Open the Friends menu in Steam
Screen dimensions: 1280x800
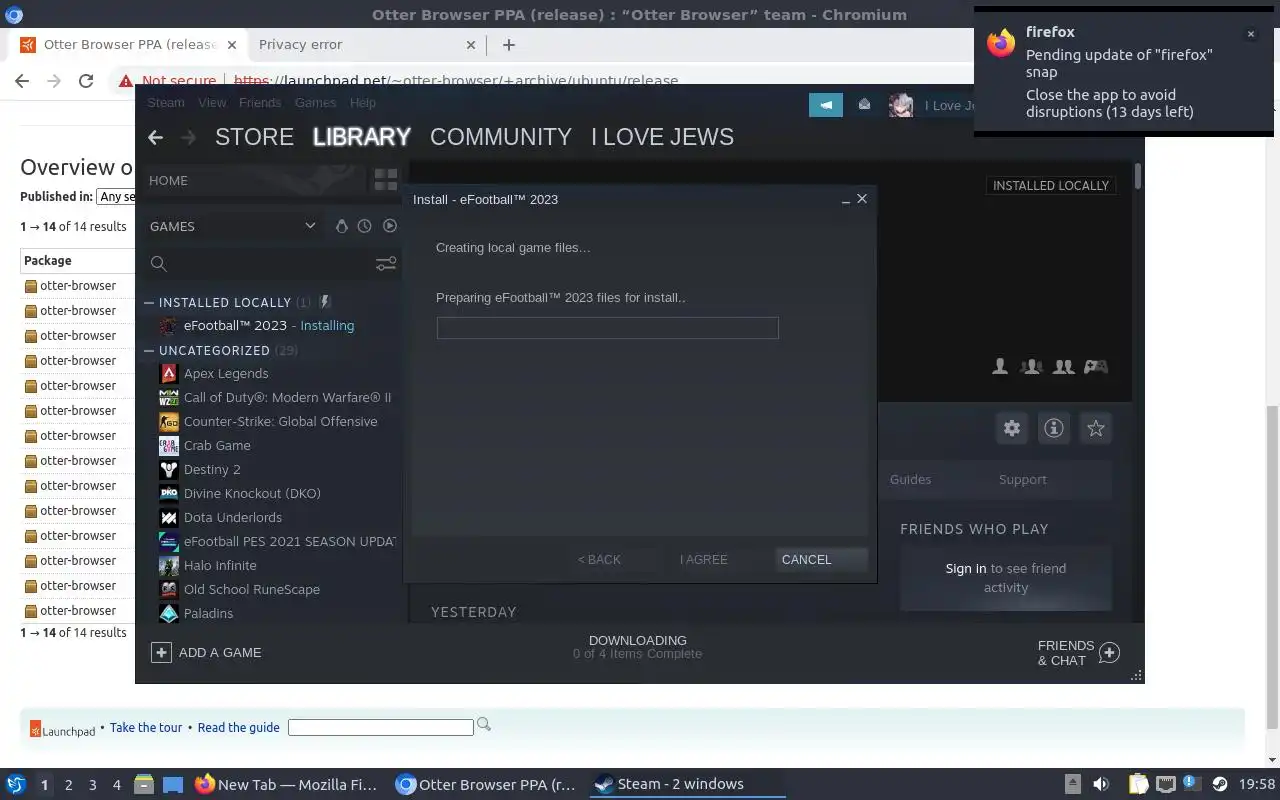(x=260, y=103)
